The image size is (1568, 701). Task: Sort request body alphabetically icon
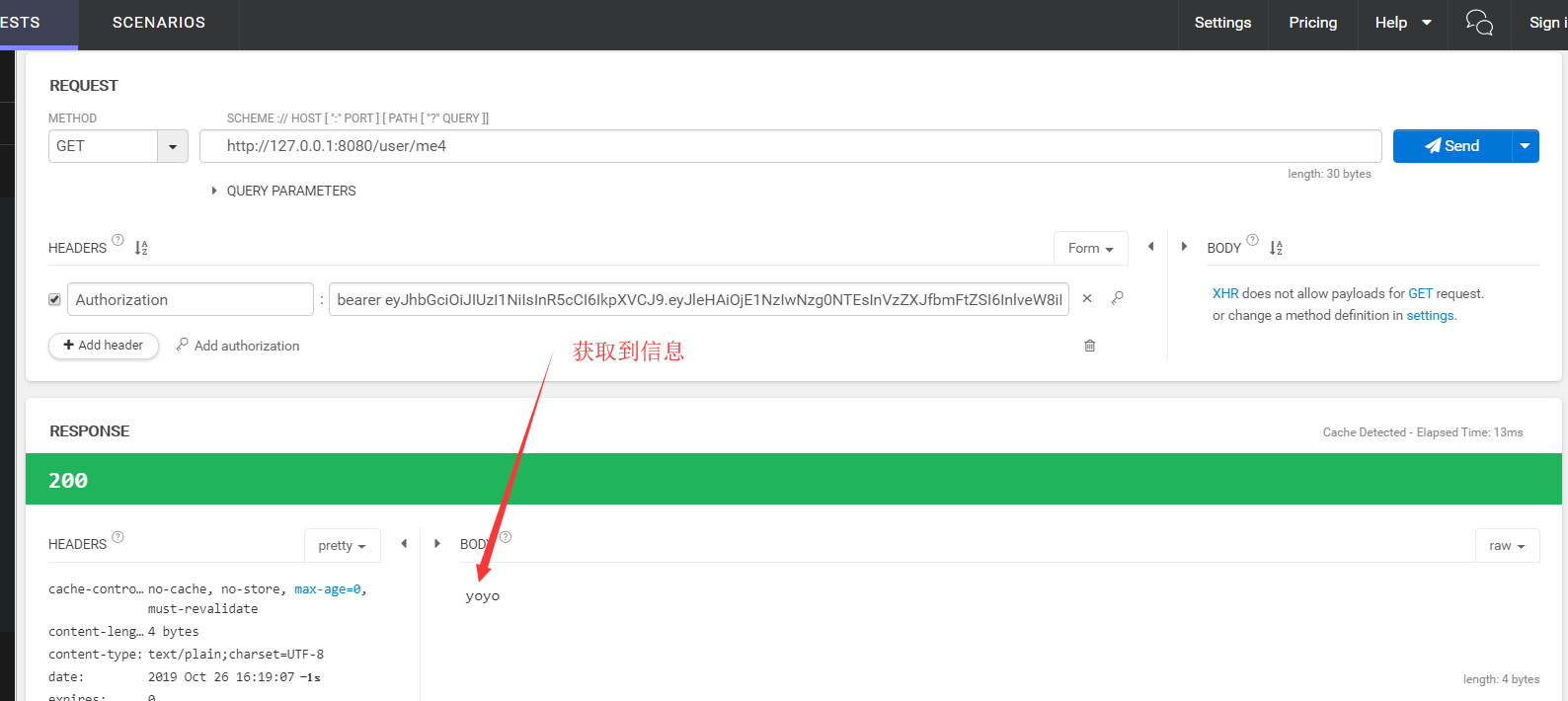pyautogui.click(x=1276, y=248)
